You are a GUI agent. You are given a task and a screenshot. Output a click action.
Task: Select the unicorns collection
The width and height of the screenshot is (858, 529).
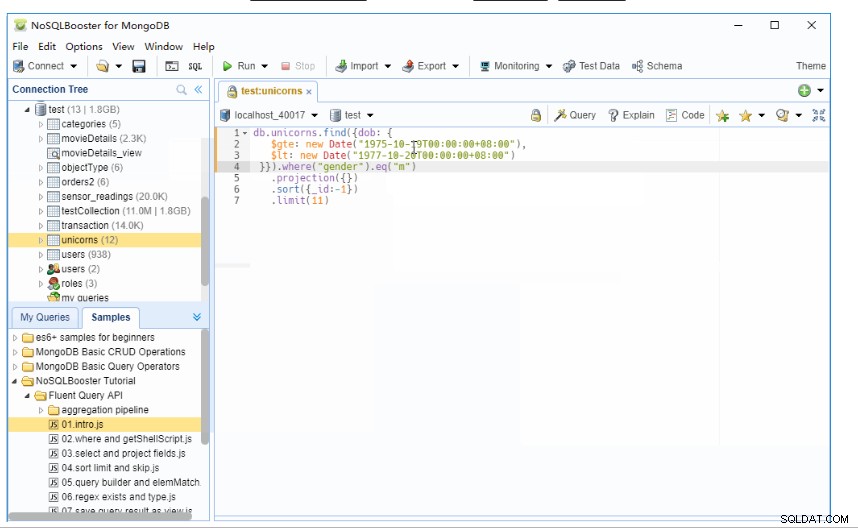[x=105, y=240]
